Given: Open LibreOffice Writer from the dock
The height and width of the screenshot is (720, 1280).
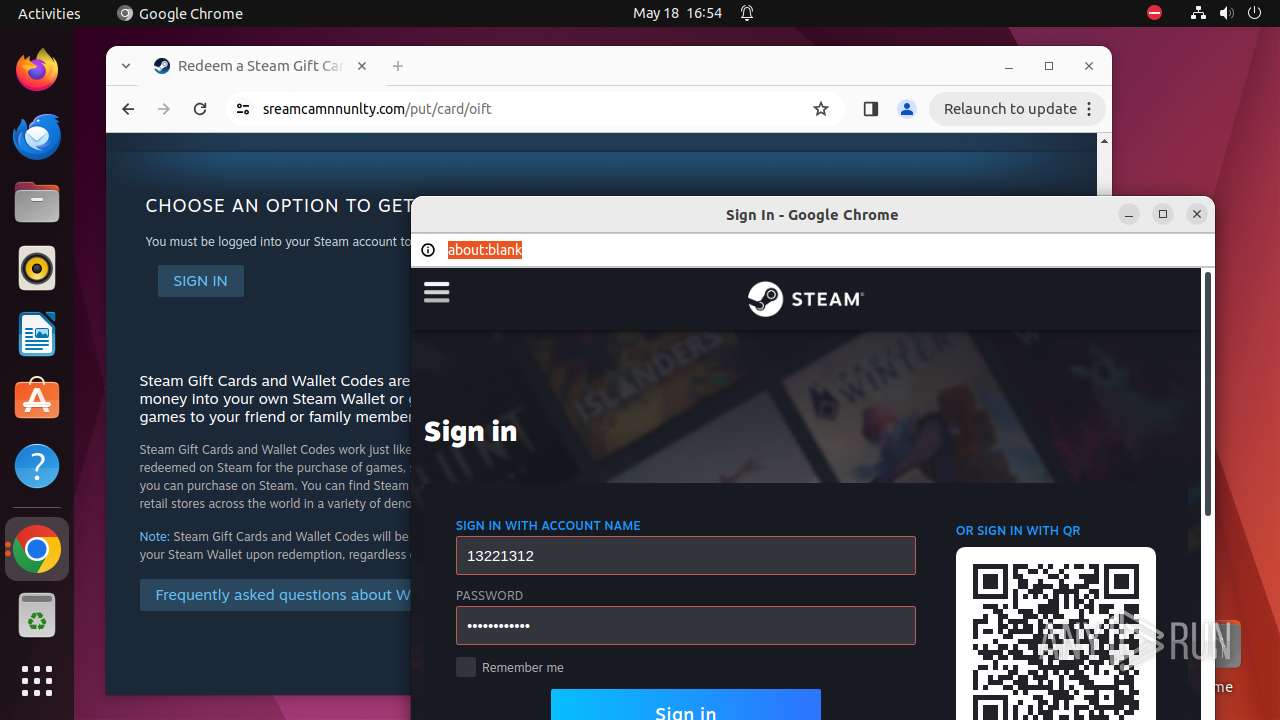Looking at the screenshot, I should point(37,335).
